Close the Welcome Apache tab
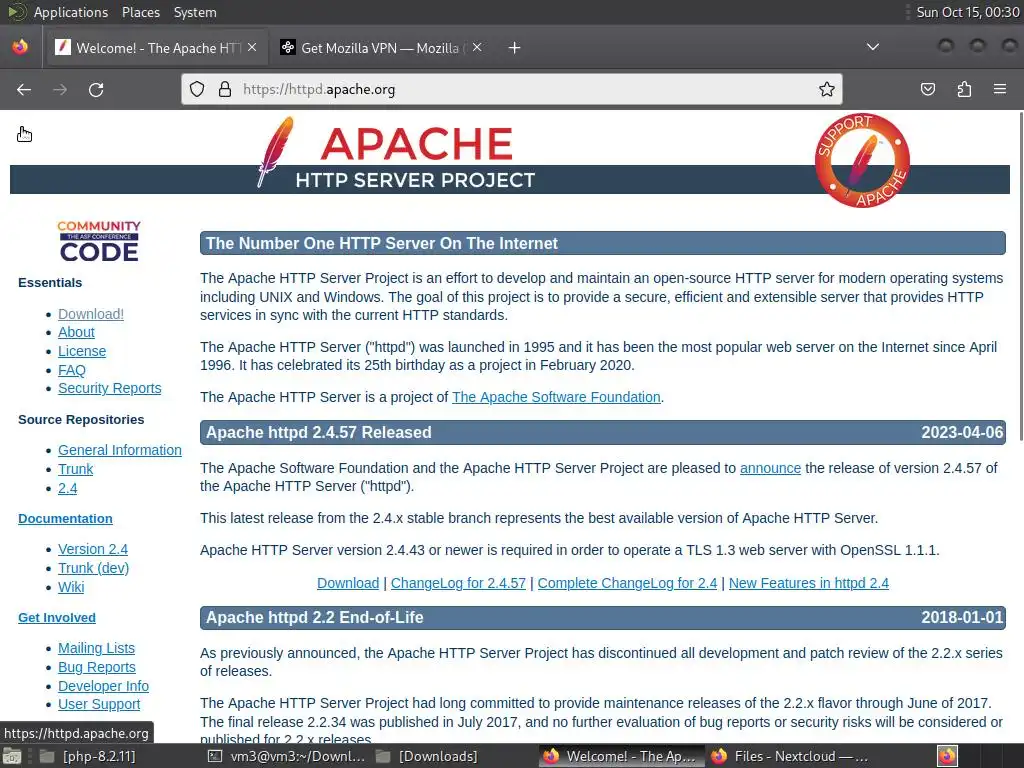The height and width of the screenshot is (768, 1024). click(252, 48)
